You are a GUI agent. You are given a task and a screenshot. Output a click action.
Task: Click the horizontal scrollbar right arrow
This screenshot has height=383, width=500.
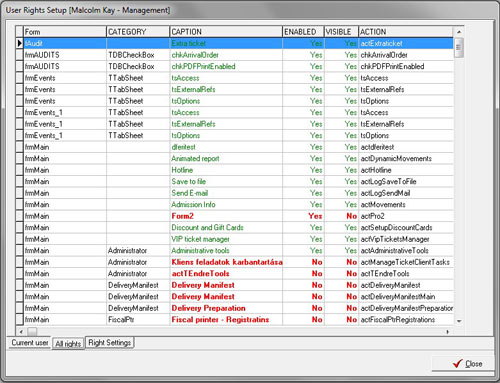pos(448,332)
